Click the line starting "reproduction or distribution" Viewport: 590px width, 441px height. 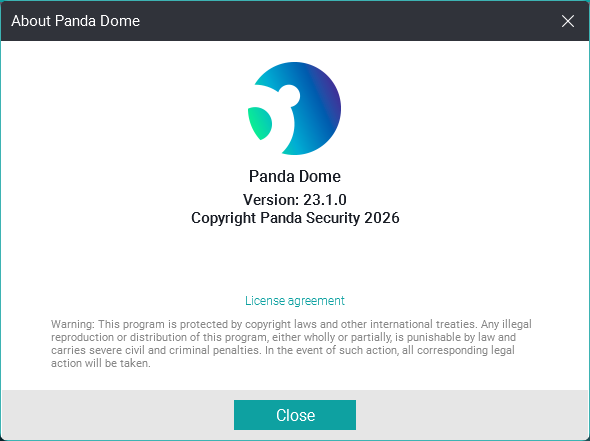pyautogui.click(x=283, y=337)
